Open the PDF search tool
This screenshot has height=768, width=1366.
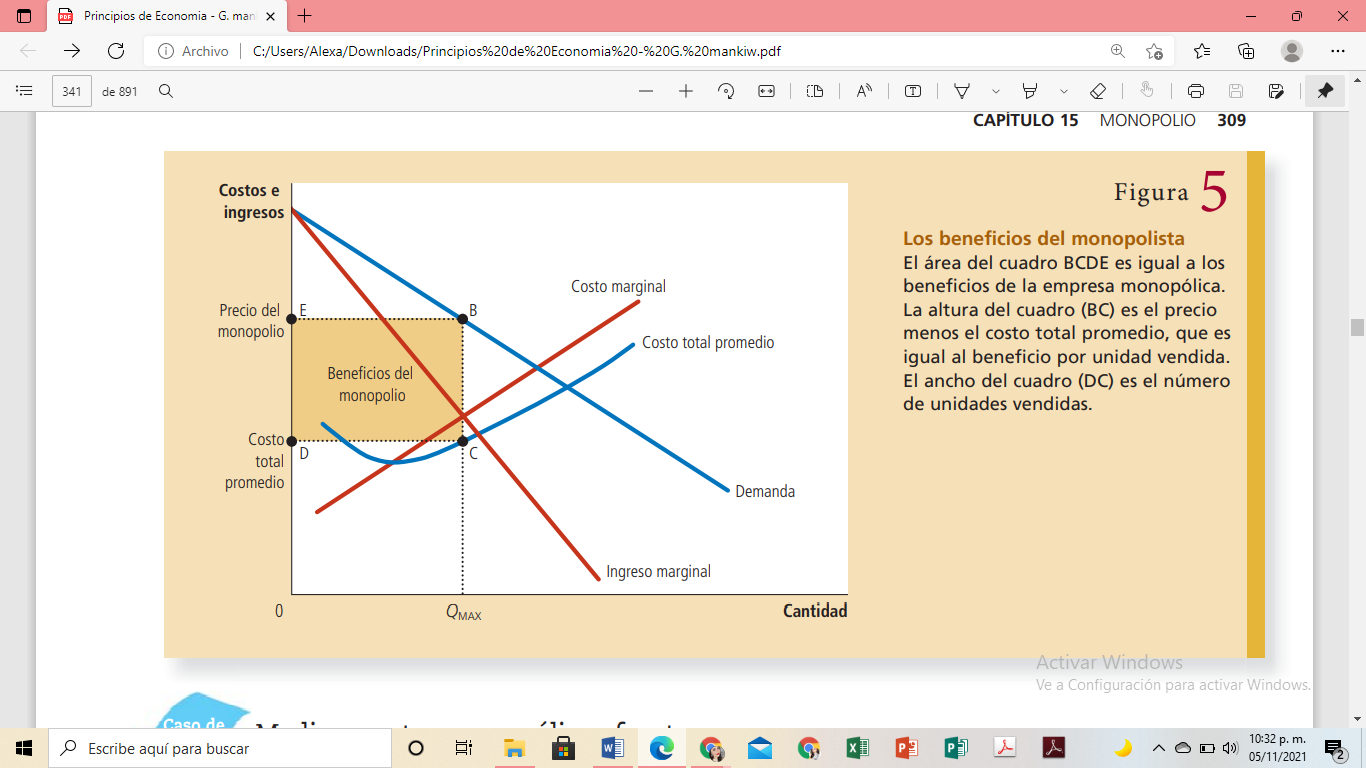tap(164, 90)
